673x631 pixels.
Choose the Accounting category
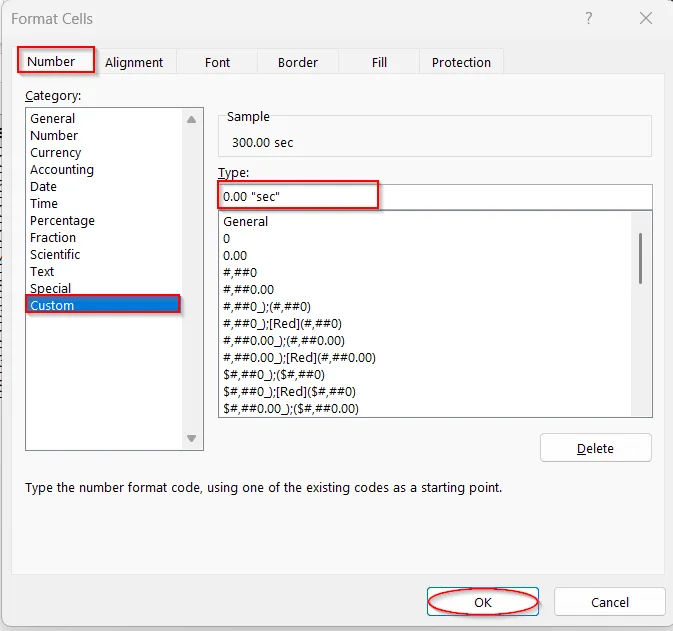104,170
